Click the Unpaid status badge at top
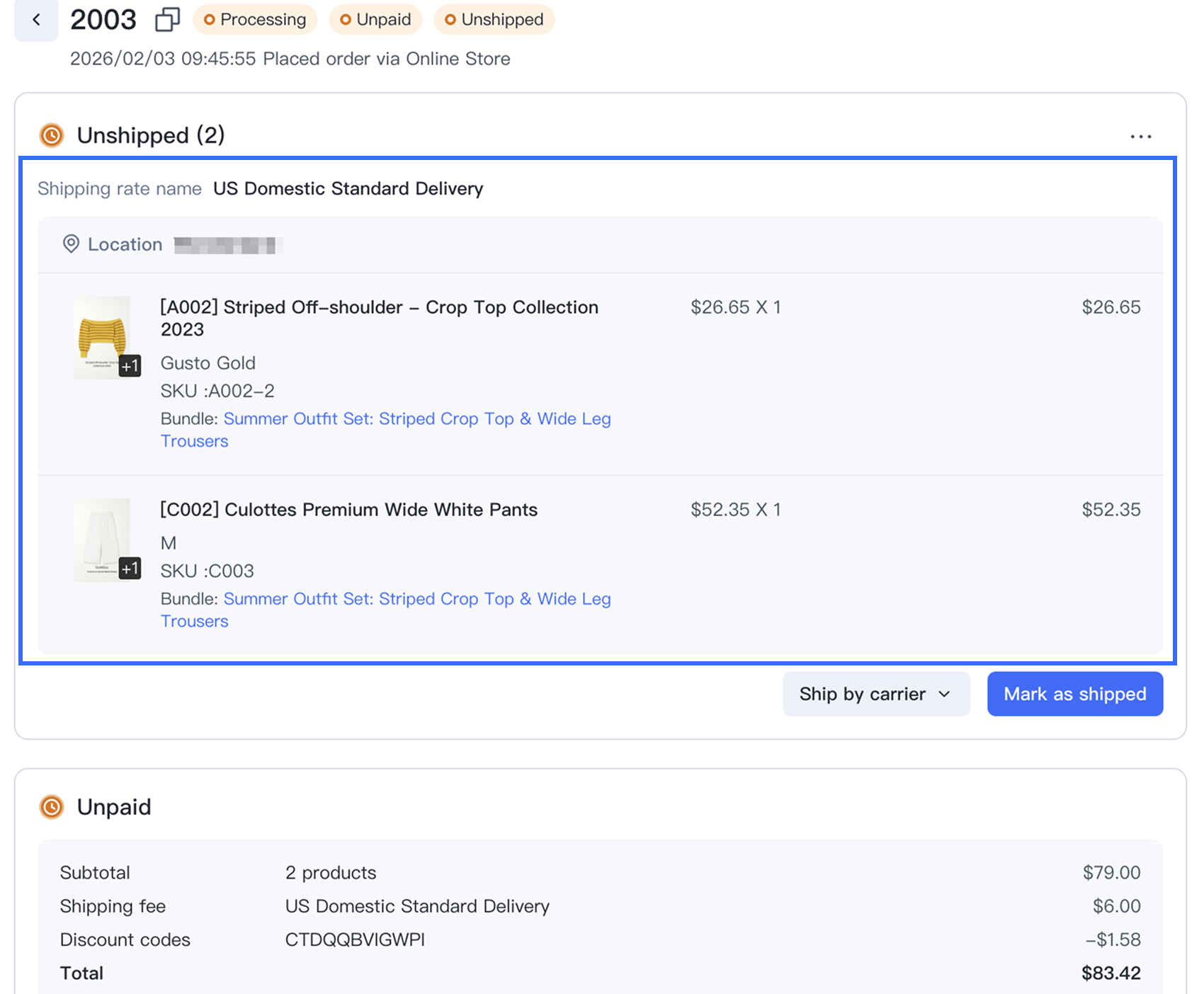The width and height of the screenshot is (1204, 994). (375, 20)
